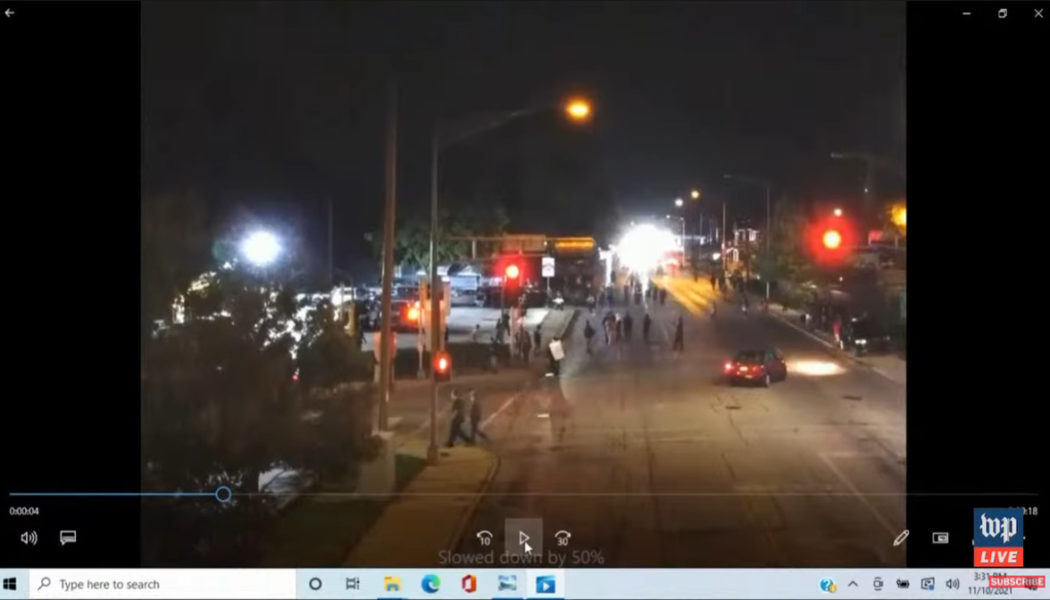Select the pen editing icon
The width and height of the screenshot is (1050, 600).
tap(901, 537)
